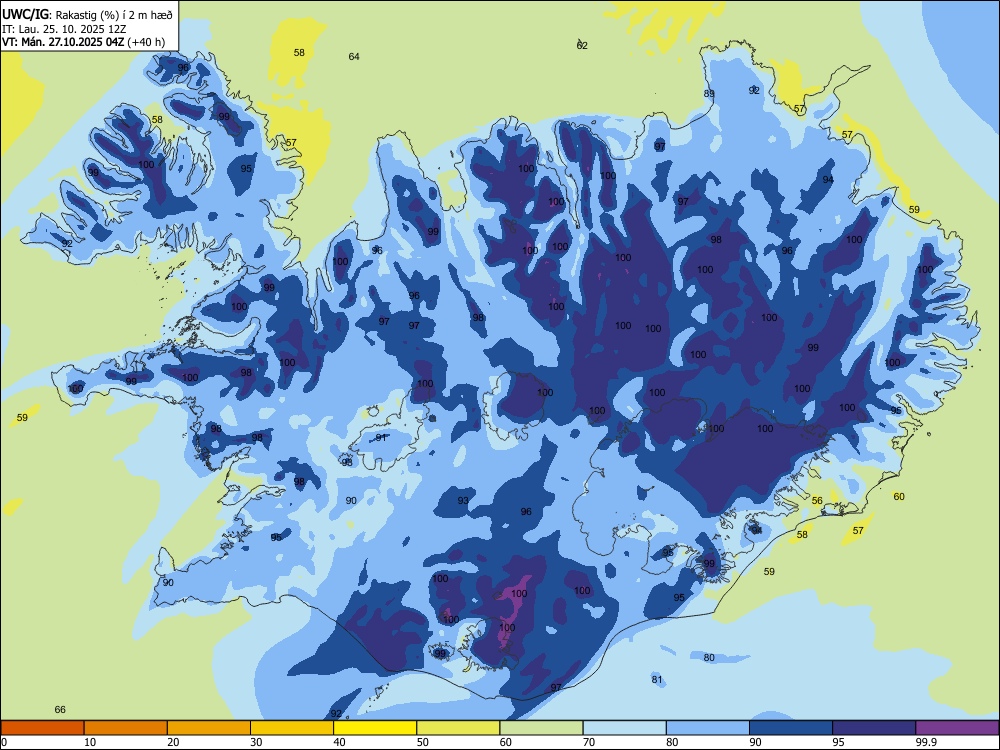Click the golden 30–40 legend swatch
This screenshot has width=1000, height=750.
pos(292,728)
